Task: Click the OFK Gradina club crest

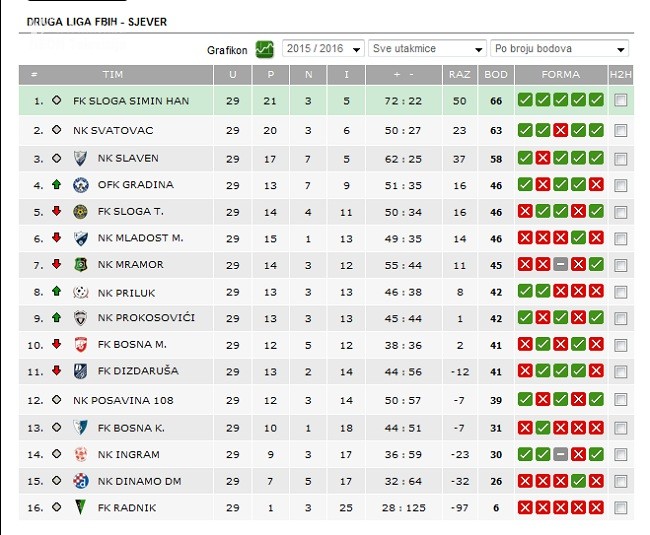Action: [81, 185]
